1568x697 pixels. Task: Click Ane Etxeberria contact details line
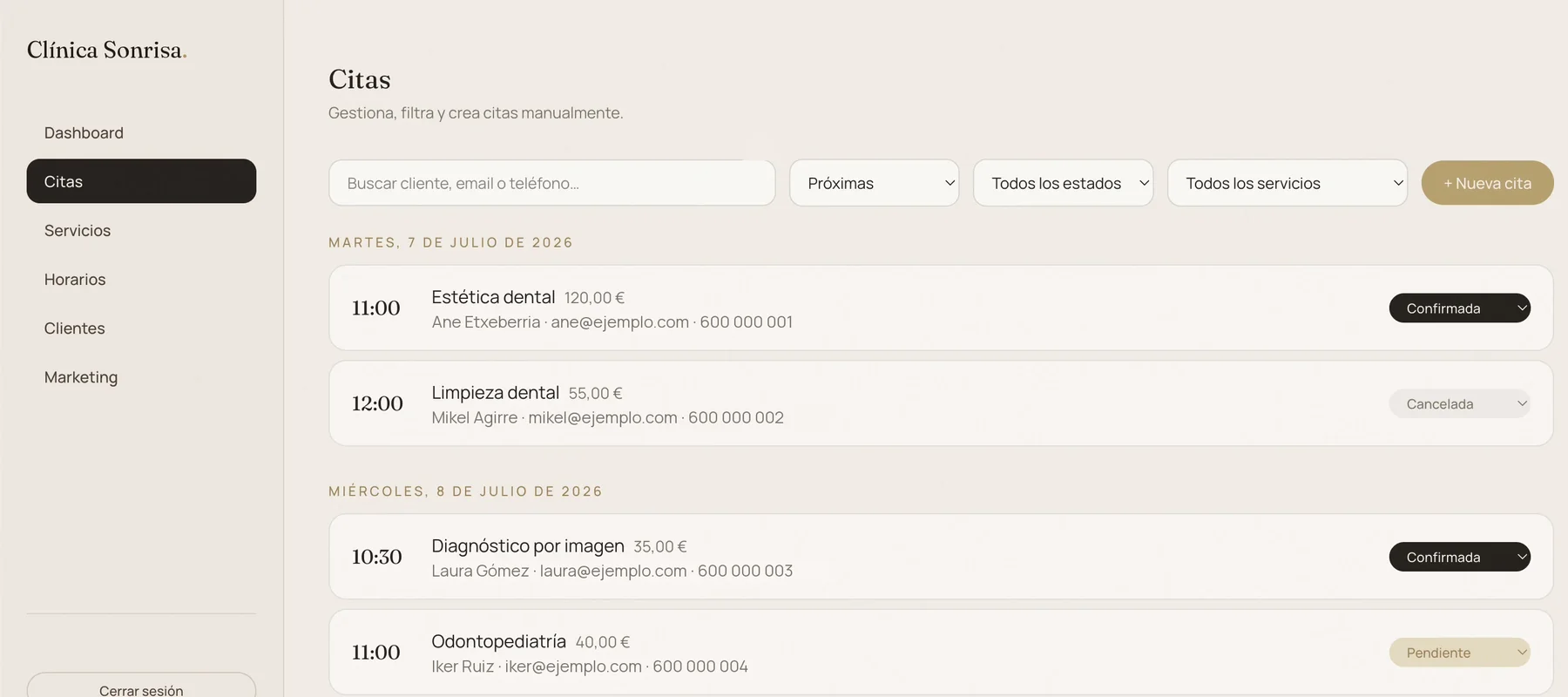click(612, 322)
